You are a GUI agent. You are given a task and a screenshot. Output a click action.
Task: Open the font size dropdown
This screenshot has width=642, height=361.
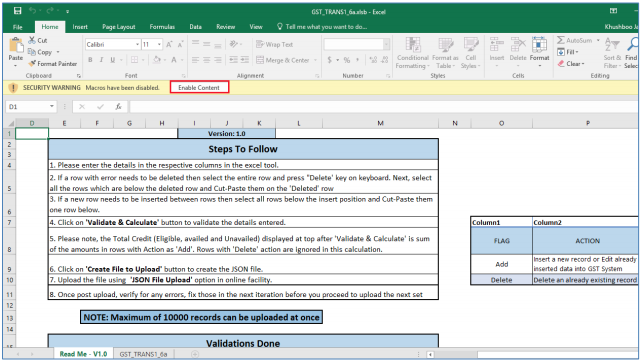(159, 44)
